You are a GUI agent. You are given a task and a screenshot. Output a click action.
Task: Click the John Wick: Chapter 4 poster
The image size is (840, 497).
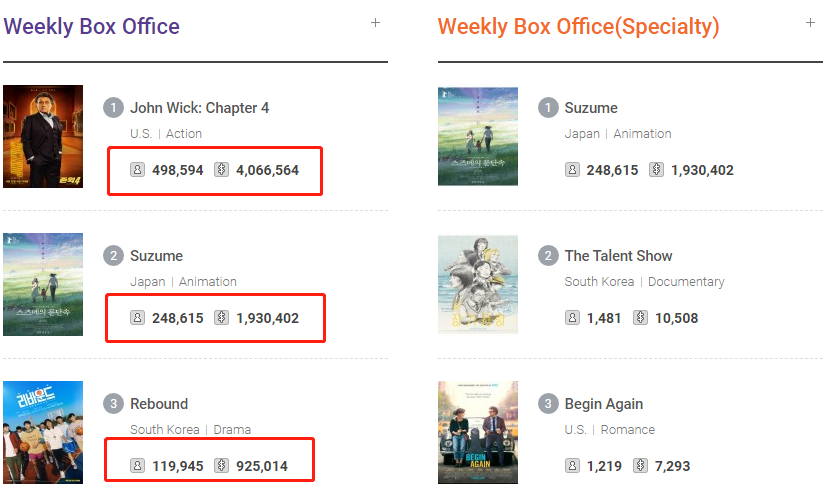(43, 136)
